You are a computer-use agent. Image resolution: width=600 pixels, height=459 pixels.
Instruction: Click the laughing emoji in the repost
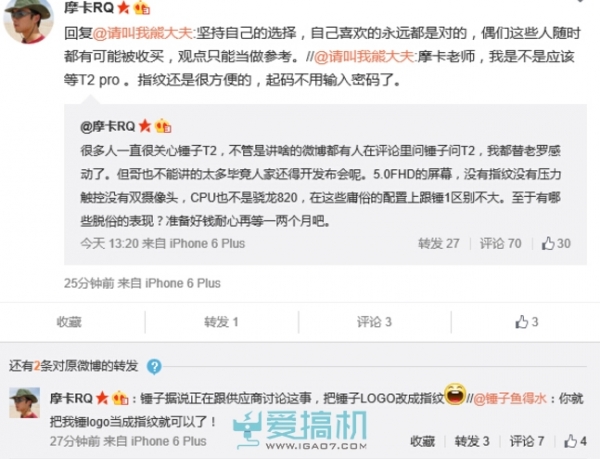coord(455,394)
